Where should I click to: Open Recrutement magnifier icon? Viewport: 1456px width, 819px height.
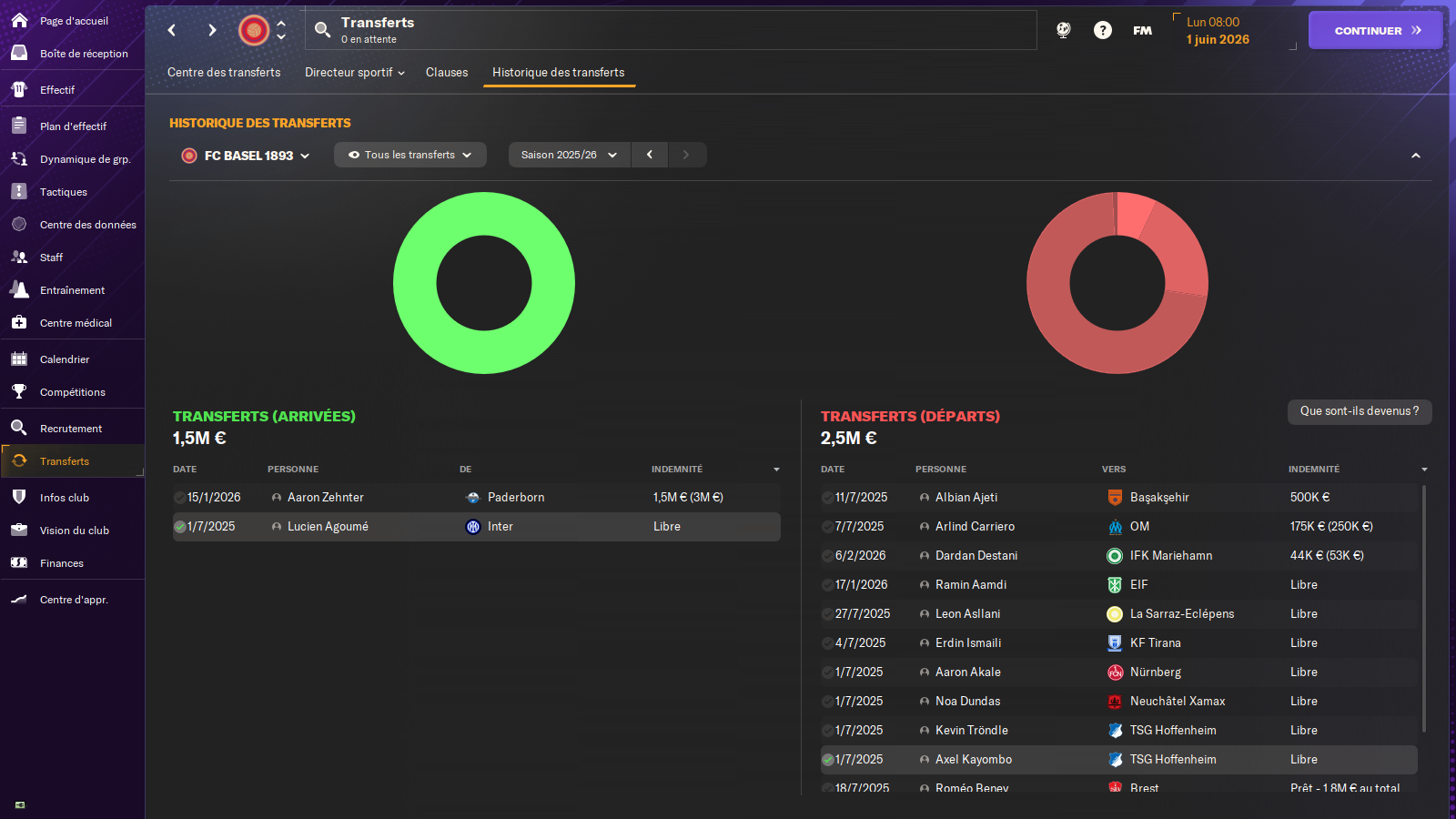[x=19, y=428]
